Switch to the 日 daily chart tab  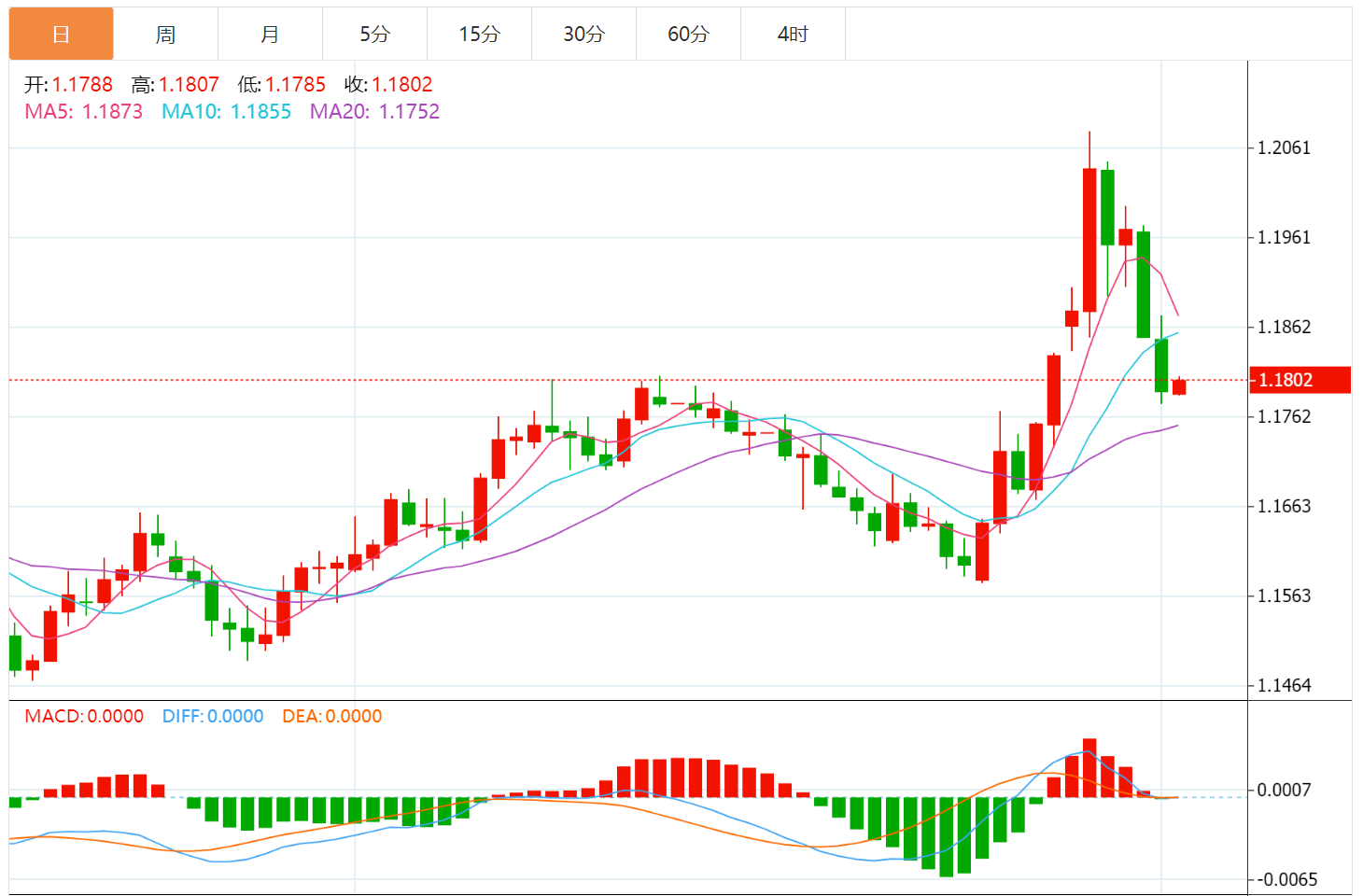pyautogui.click(x=62, y=35)
